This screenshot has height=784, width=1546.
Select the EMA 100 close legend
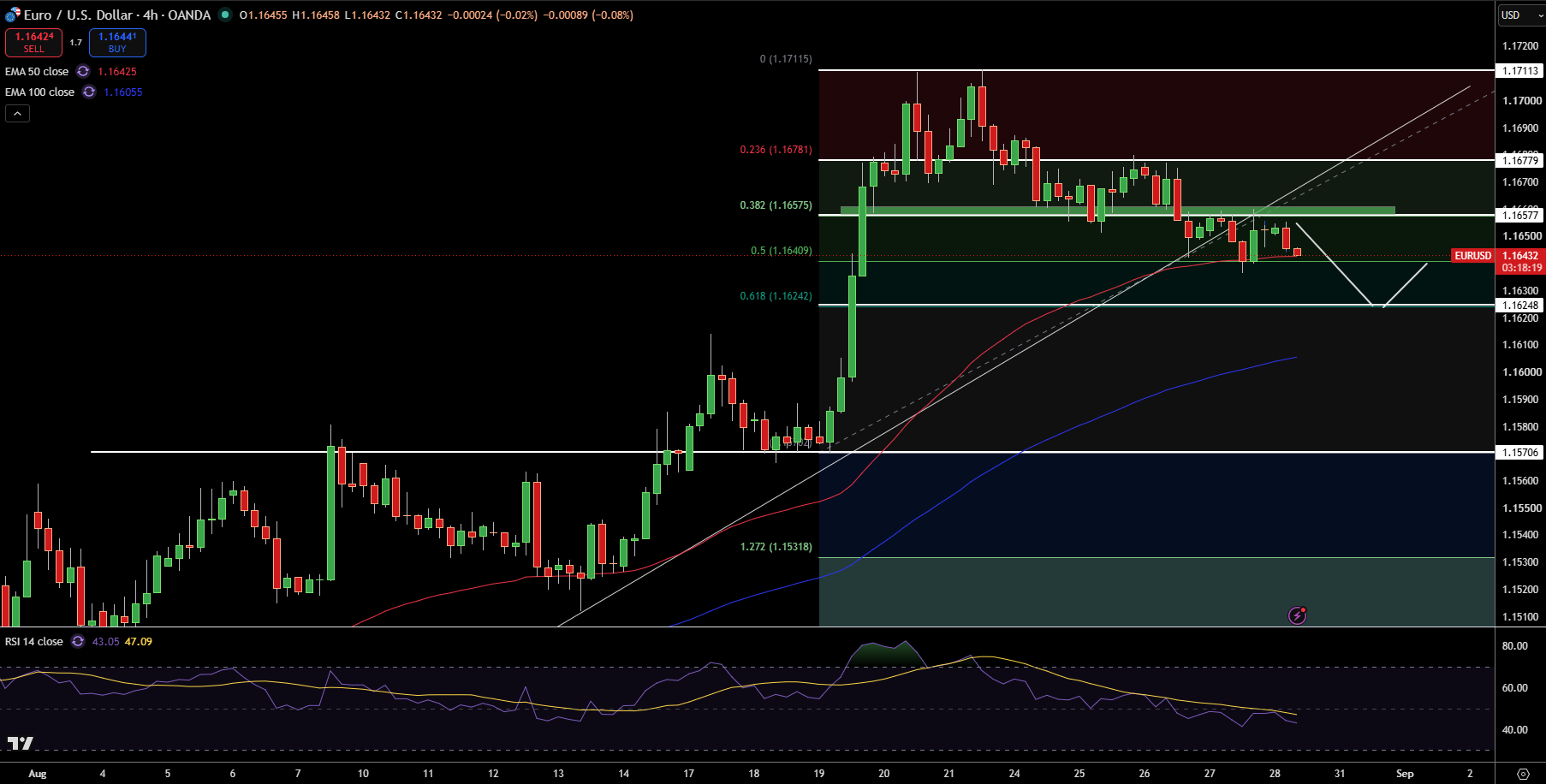[x=39, y=92]
